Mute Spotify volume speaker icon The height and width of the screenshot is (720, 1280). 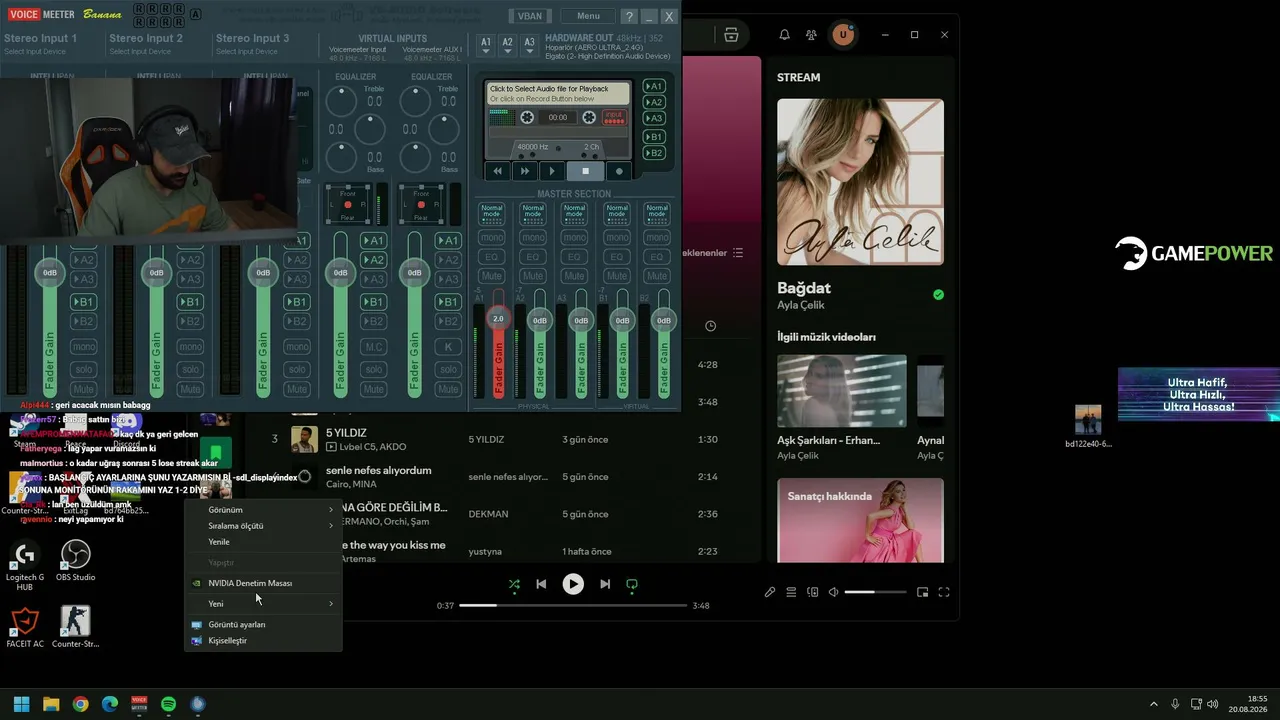coord(834,592)
